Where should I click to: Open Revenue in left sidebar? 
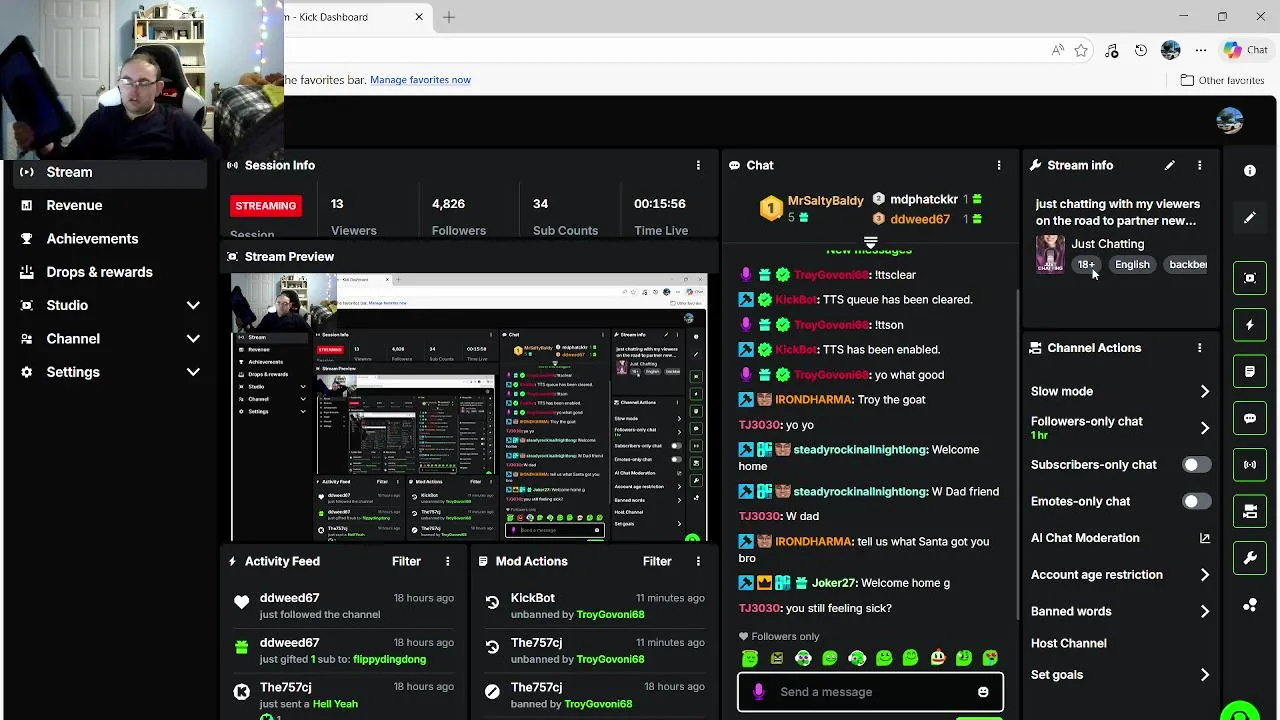pyautogui.click(x=110, y=205)
